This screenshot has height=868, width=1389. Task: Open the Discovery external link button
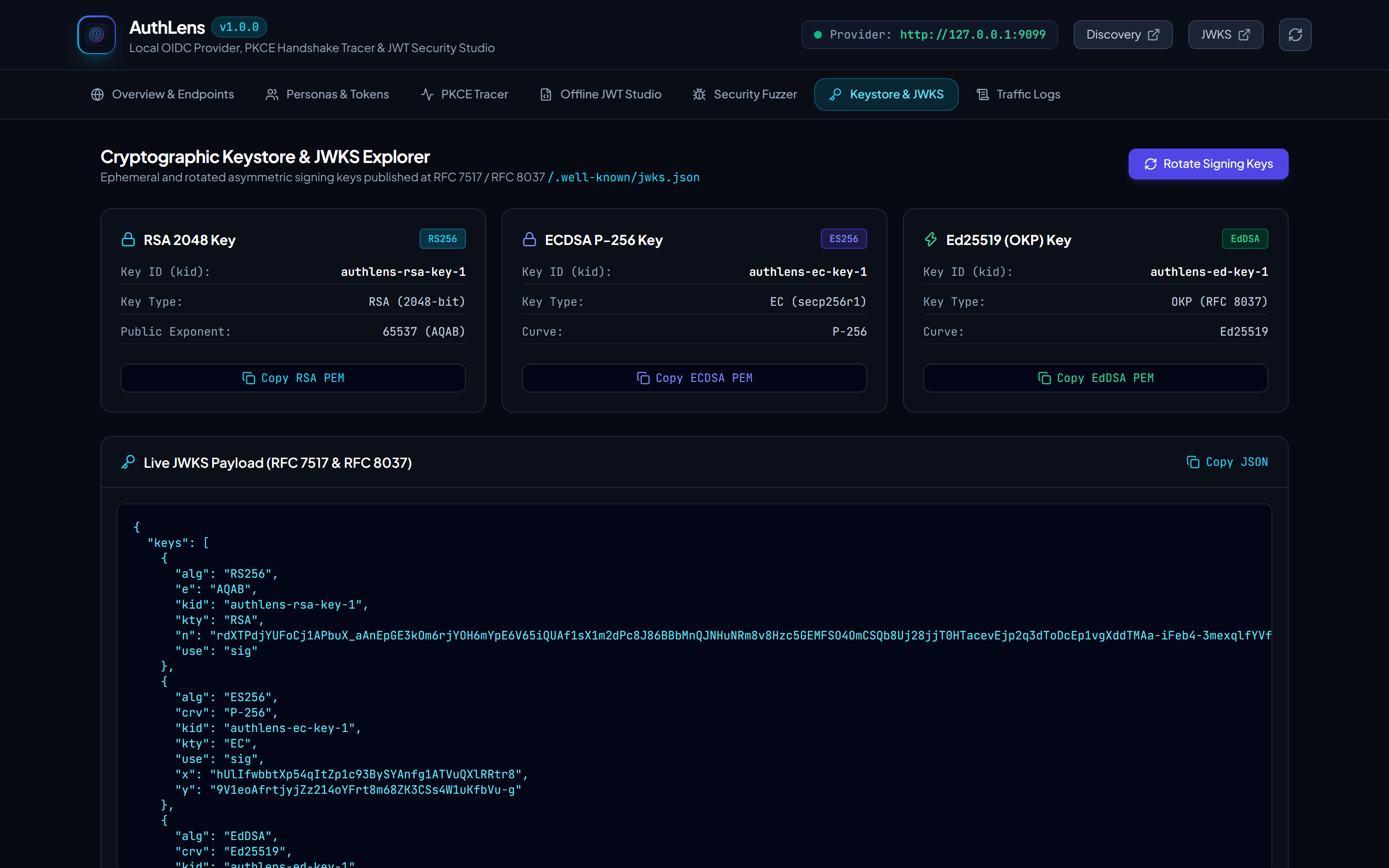[1123, 34]
